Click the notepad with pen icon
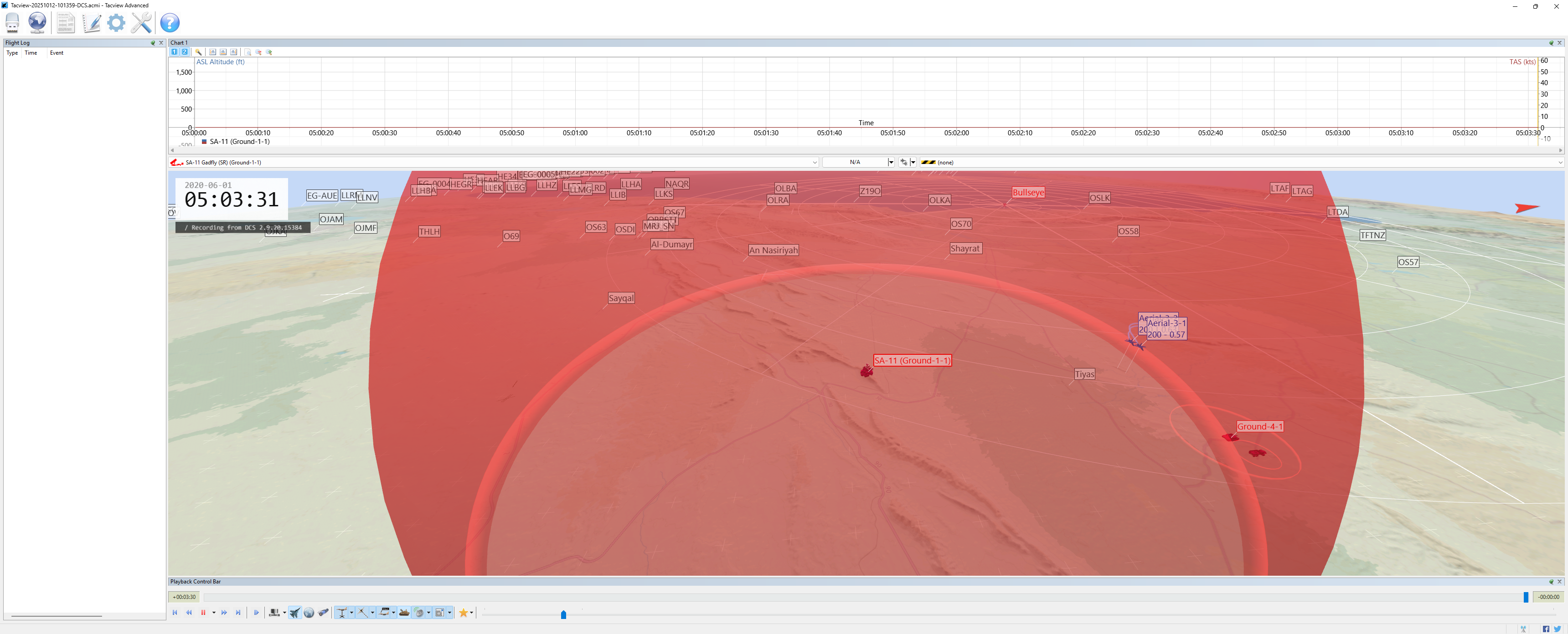1568x634 pixels. click(91, 22)
